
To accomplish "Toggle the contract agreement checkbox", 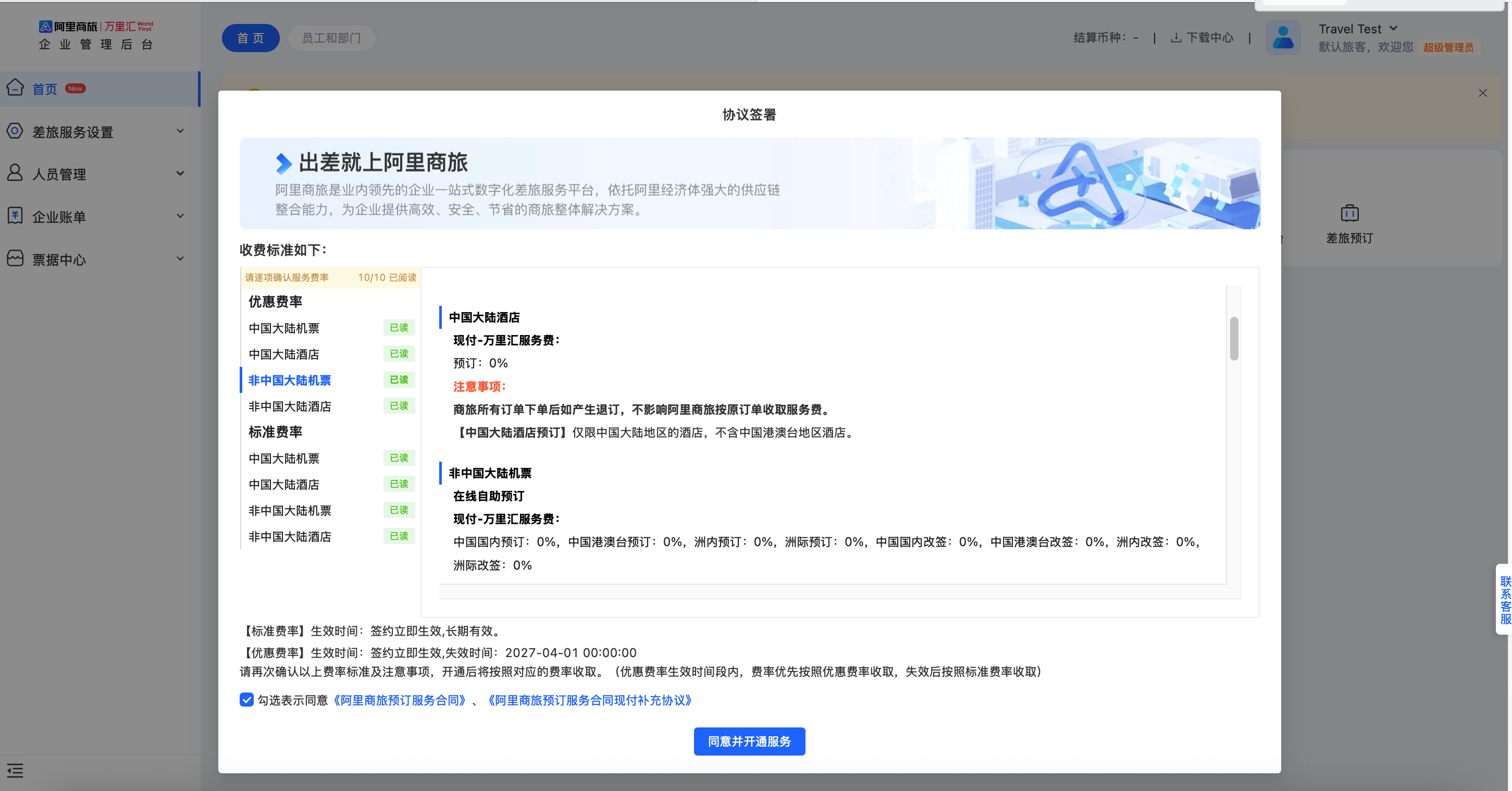I will (x=246, y=699).
